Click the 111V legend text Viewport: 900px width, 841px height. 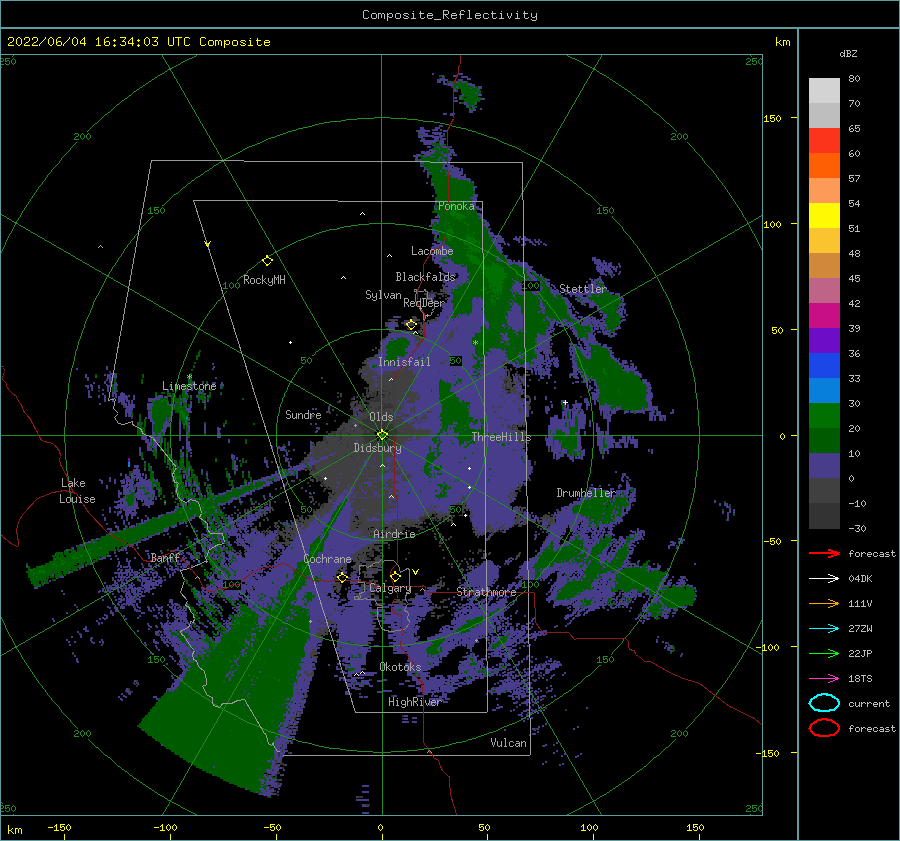(x=860, y=603)
